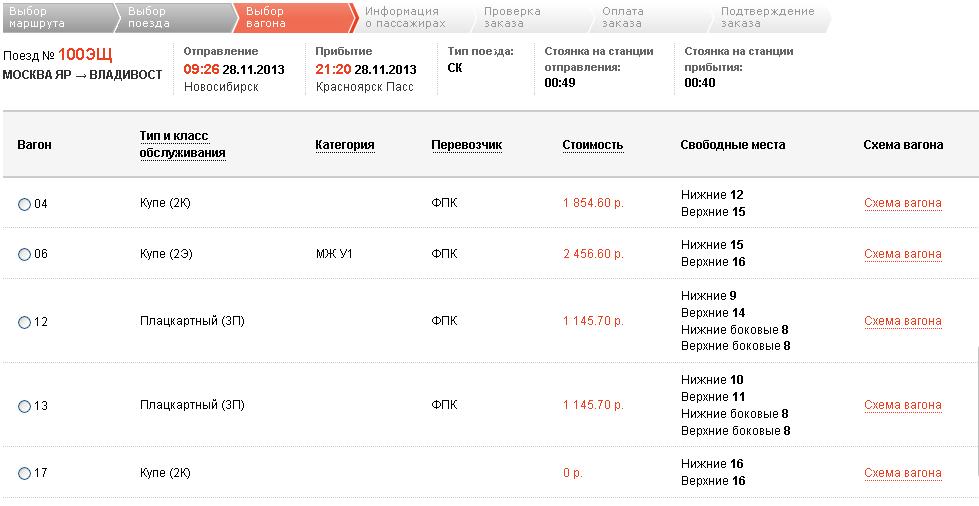
Task: View Схема вагона for wagon 13
Action: [x=902, y=405]
